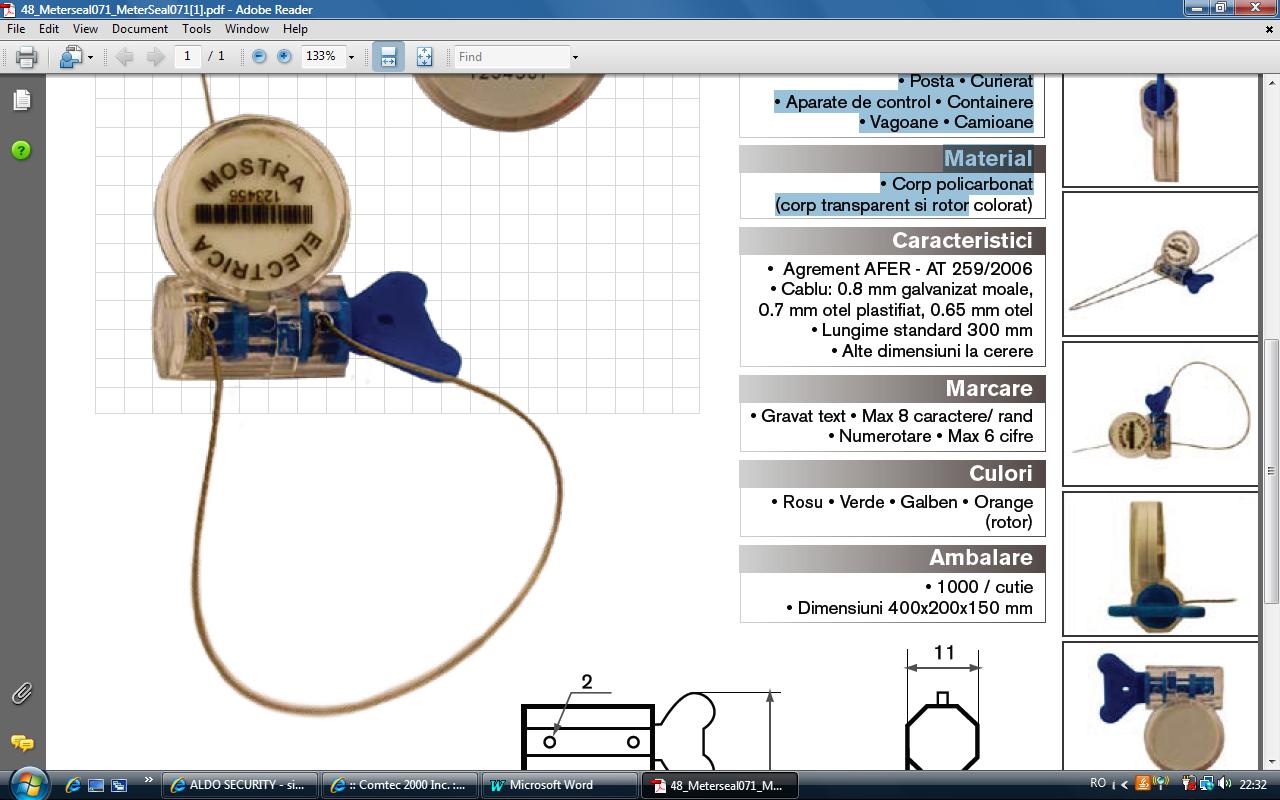Click the seal thumbnail with looped wire
The image size is (1280, 800).
pyautogui.click(x=1160, y=414)
